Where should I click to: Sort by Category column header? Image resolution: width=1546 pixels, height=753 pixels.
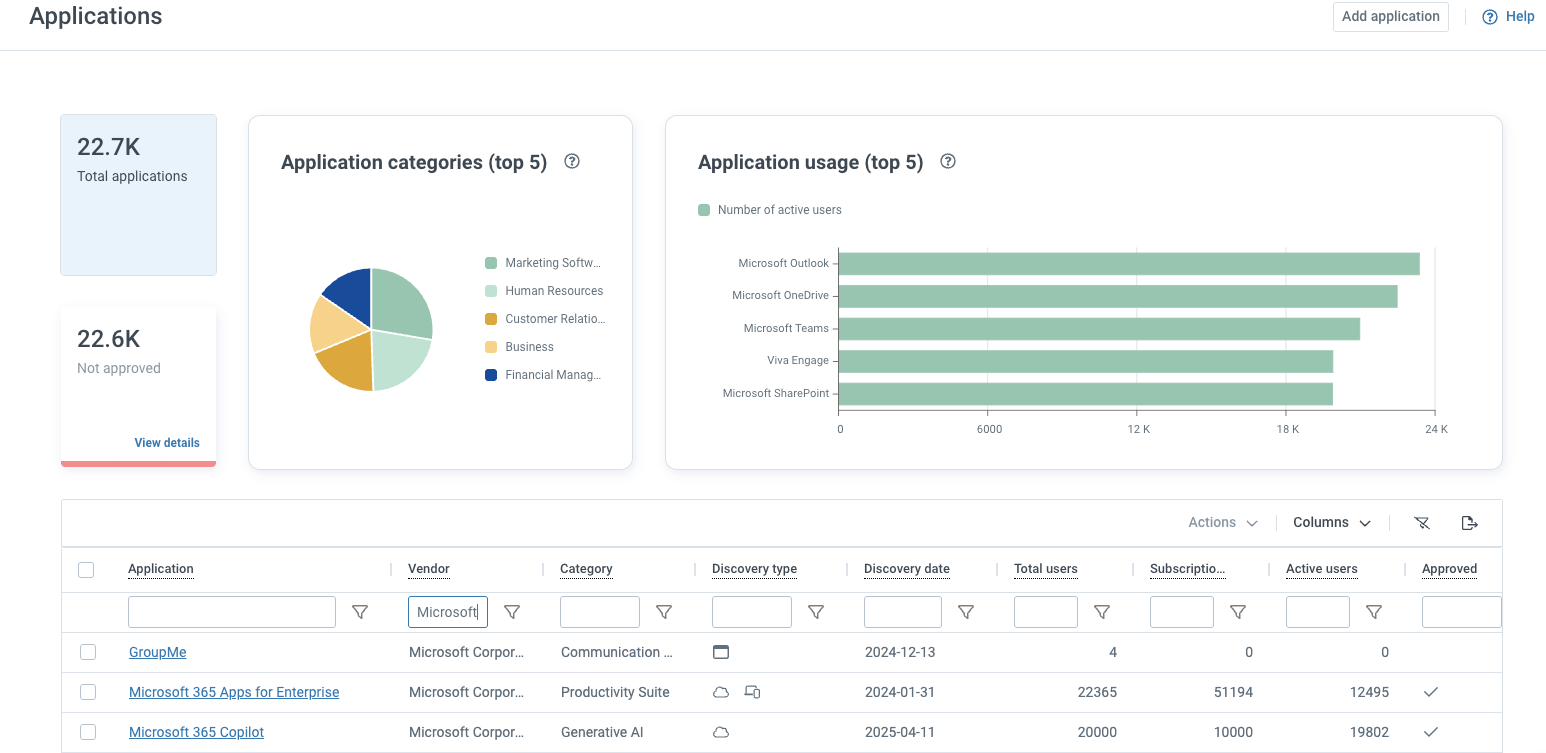586,569
